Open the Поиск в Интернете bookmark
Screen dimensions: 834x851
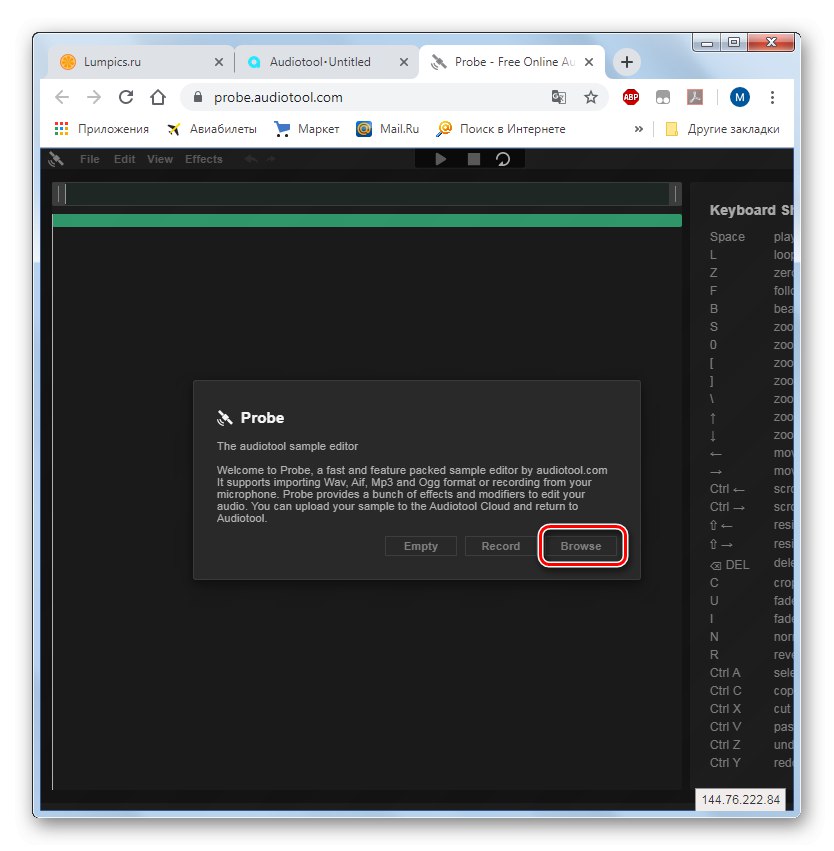pos(501,129)
